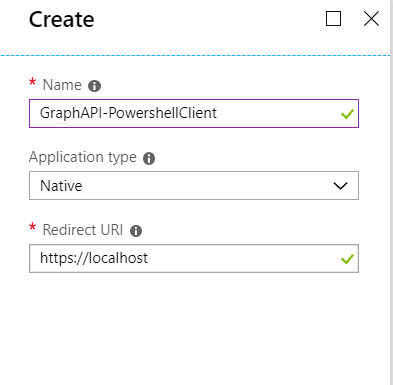Viewport: 393px width, 385px height.
Task: Click the green checkmark in Redirect URI field
Action: pos(347,259)
